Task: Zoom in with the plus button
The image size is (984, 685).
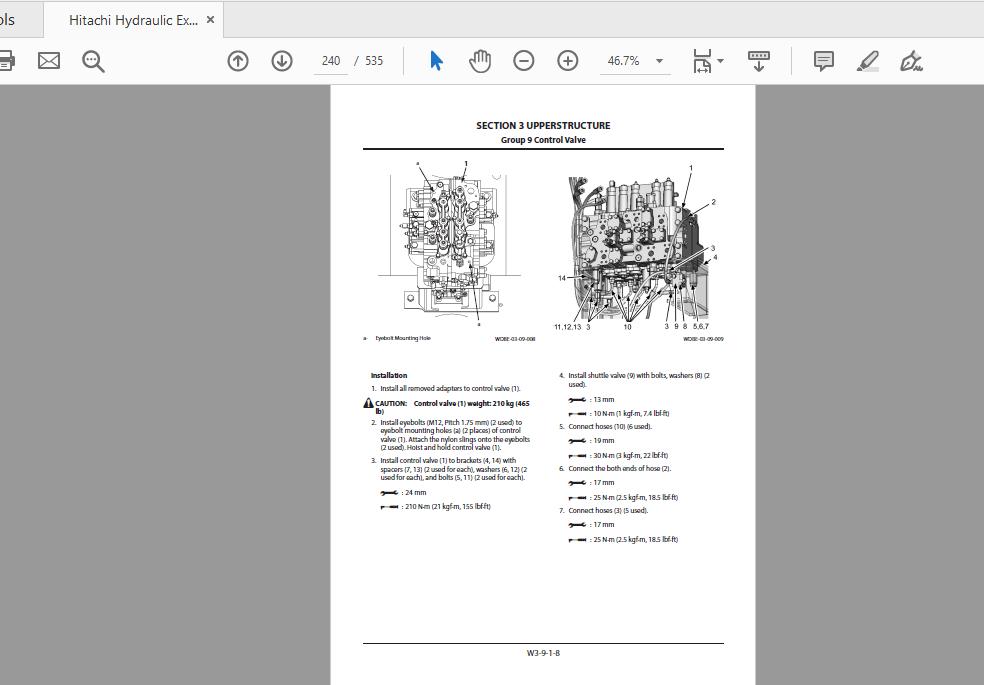Action: pyautogui.click(x=567, y=61)
